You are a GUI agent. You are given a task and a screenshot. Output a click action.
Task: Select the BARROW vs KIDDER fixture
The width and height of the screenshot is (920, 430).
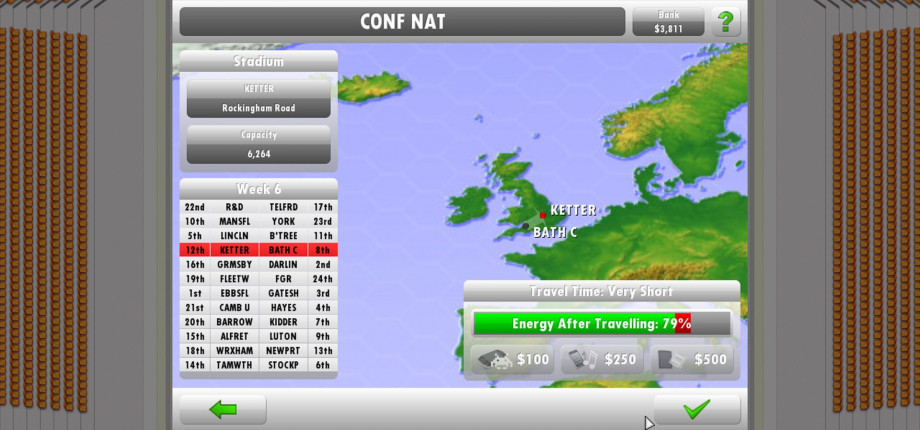point(258,322)
